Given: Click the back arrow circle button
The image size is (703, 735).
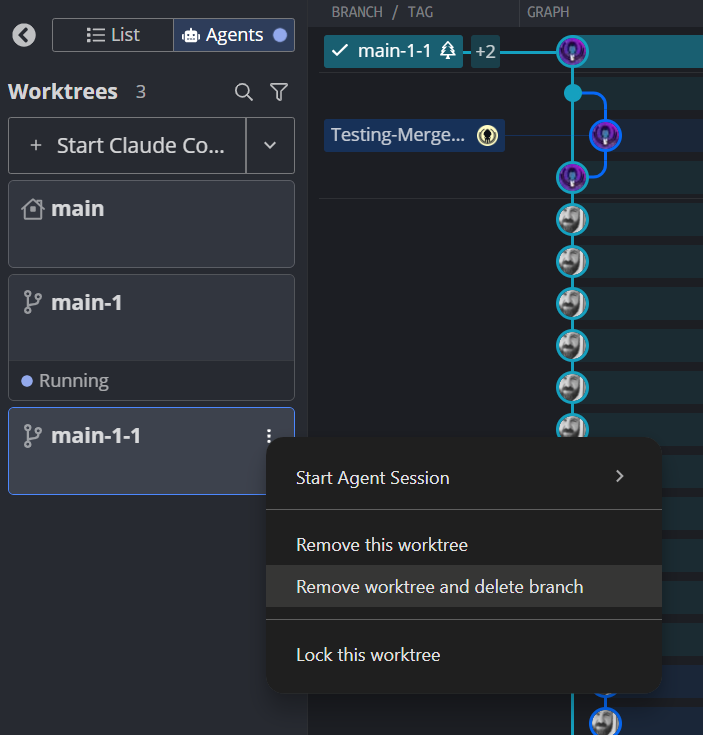Looking at the screenshot, I should (24, 35).
